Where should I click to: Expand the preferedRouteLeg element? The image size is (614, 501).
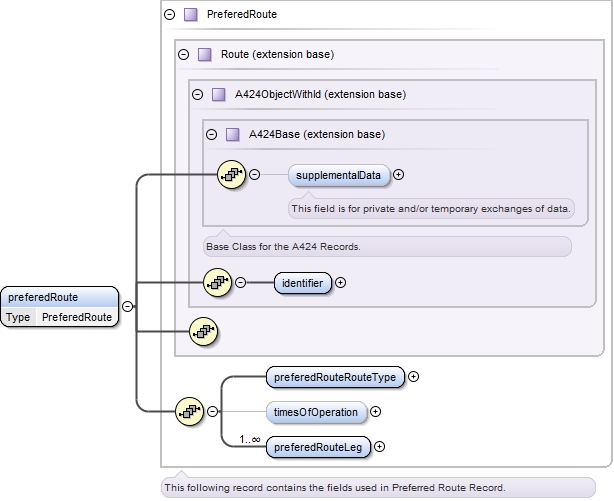[x=379, y=446]
